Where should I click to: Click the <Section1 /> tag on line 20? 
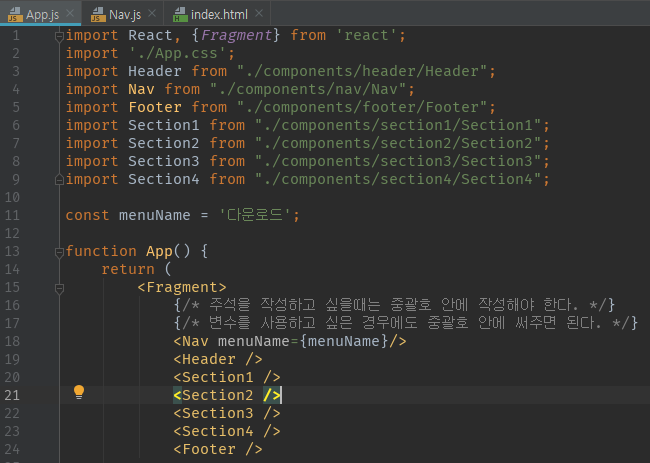click(x=227, y=377)
